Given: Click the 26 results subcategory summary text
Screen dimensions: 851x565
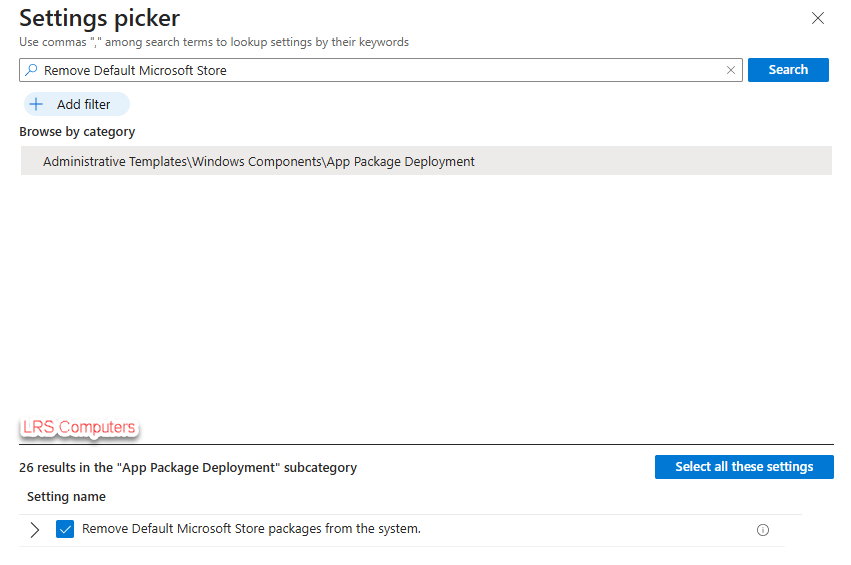Looking at the screenshot, I should pos(188,467).
